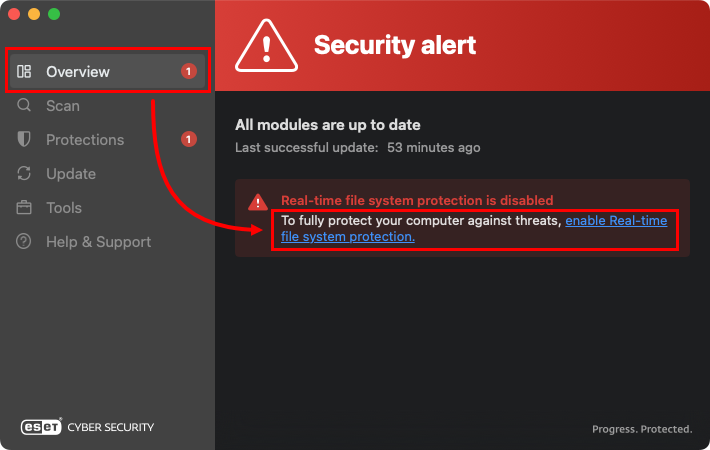Click the small red warning icon in alert box
The width and height of the screenshot is (710, 450).
tap(258, 201)
